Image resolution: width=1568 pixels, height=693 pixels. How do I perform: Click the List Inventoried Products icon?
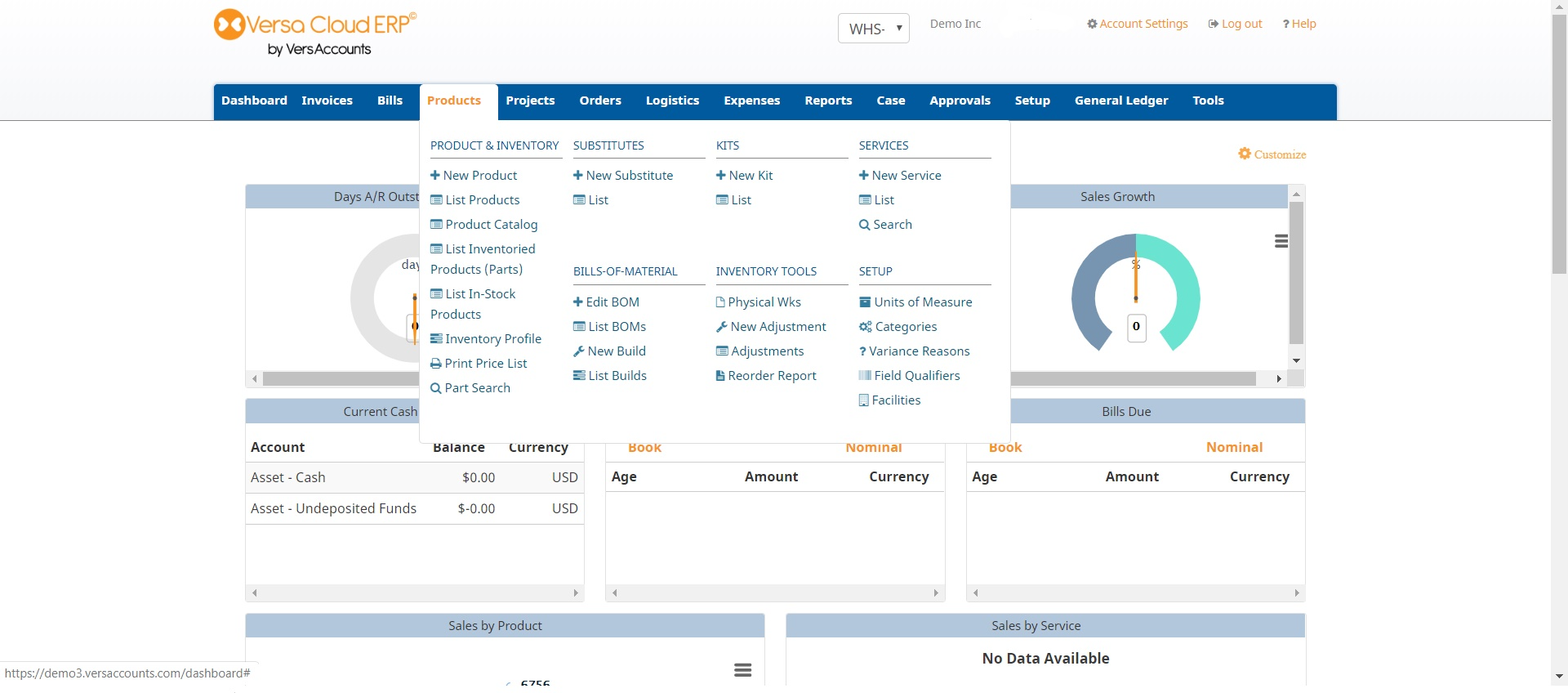click(436, 248)
